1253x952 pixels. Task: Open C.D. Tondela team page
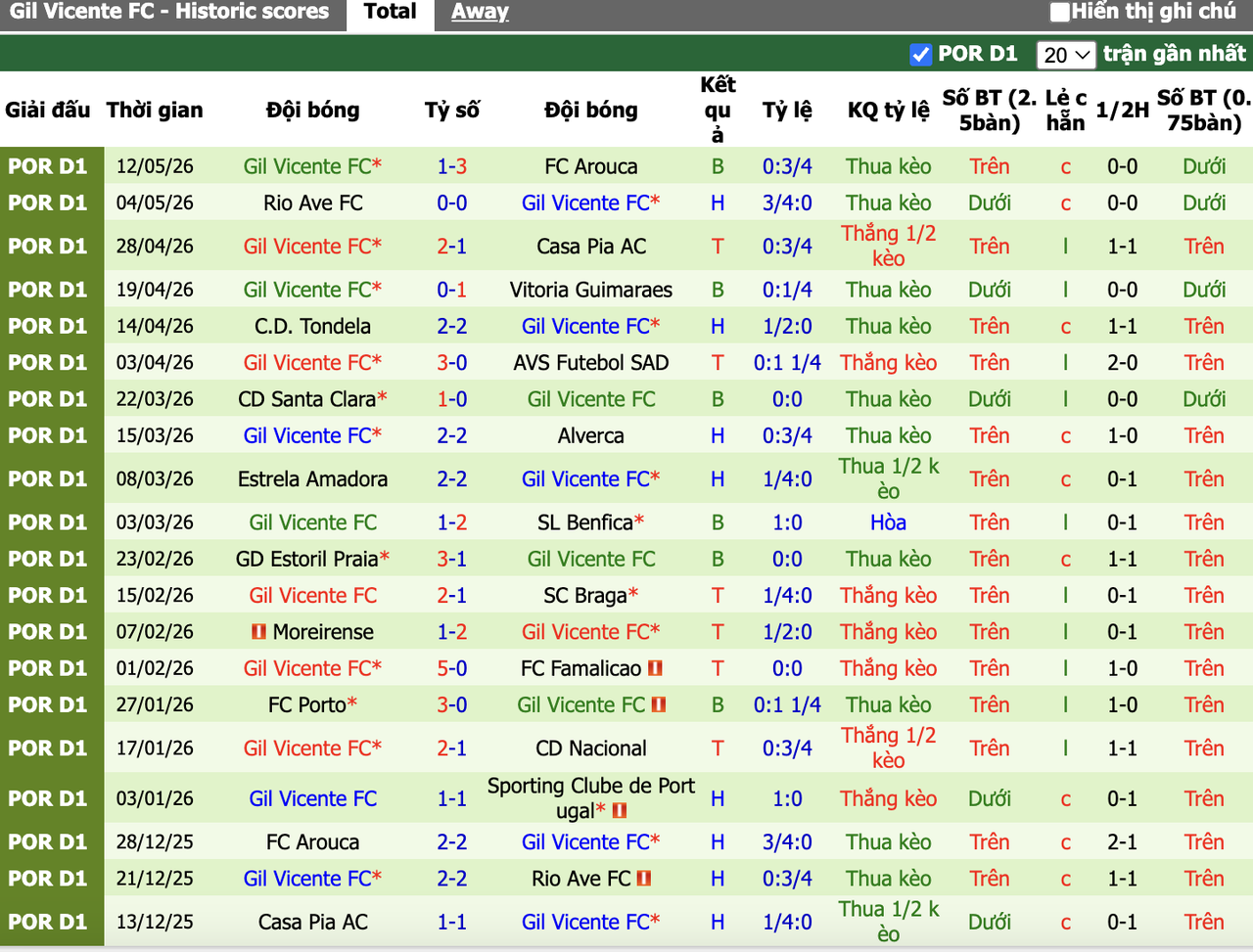(x=313, y=326)
